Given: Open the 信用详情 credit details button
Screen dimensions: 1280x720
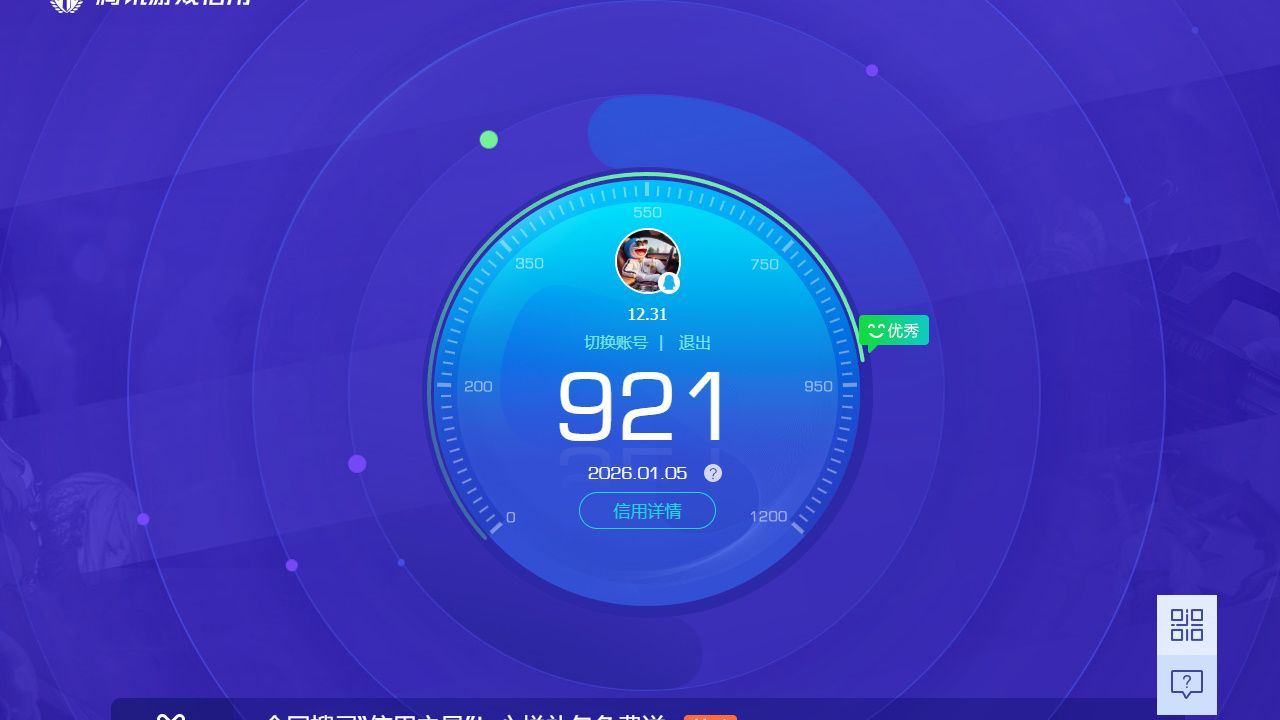Looking at the screenshot, I should click(647, 511).
